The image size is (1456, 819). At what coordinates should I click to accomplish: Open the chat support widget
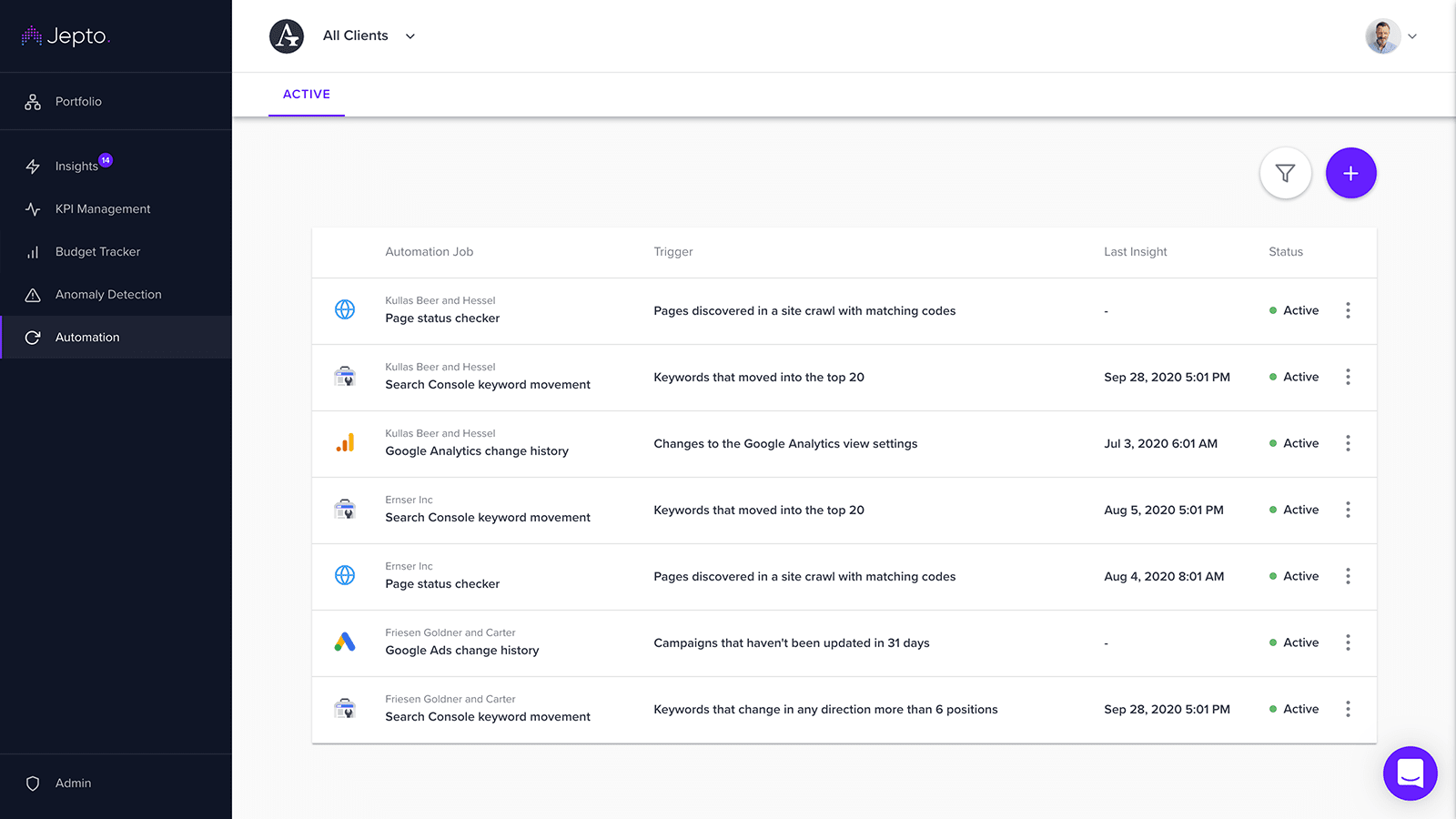1410,773
